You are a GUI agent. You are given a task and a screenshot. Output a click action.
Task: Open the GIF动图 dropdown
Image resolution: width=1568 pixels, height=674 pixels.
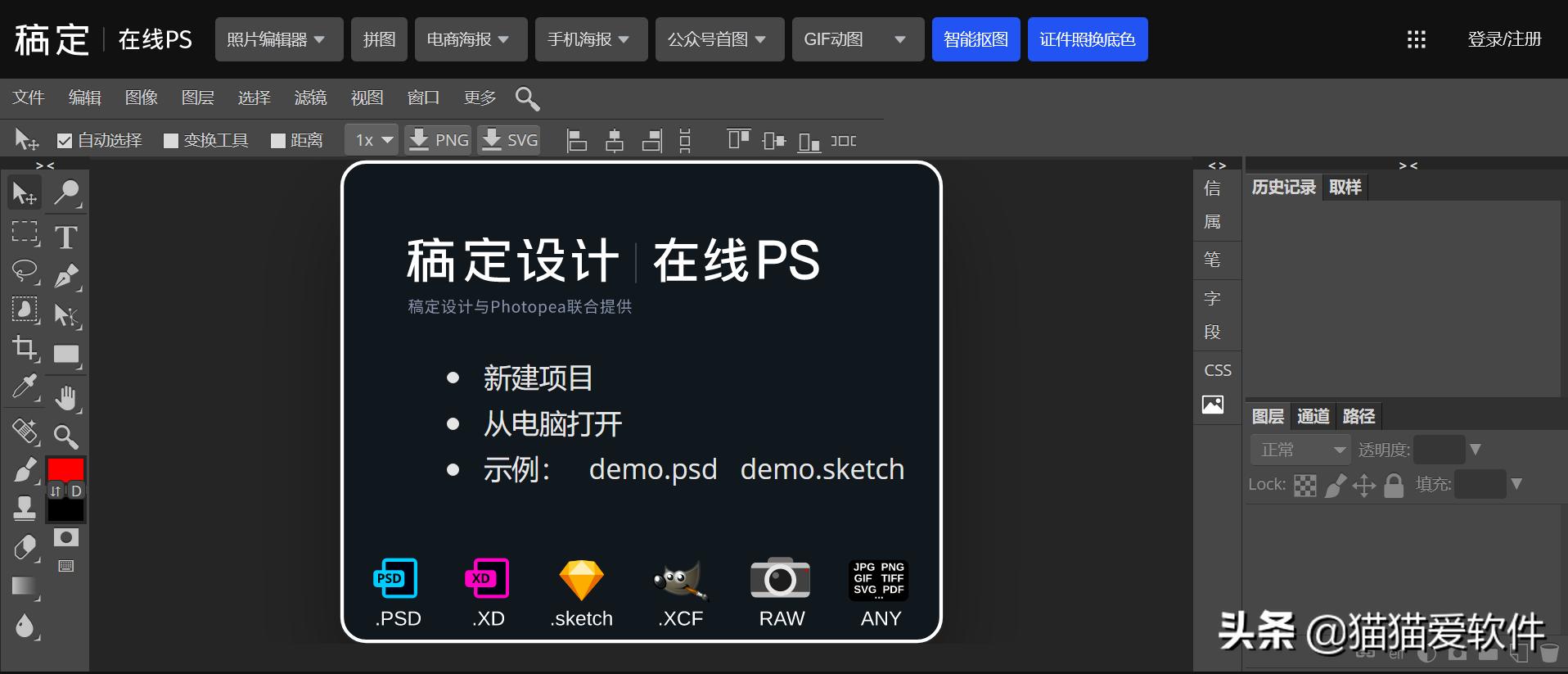click(858, 39)
